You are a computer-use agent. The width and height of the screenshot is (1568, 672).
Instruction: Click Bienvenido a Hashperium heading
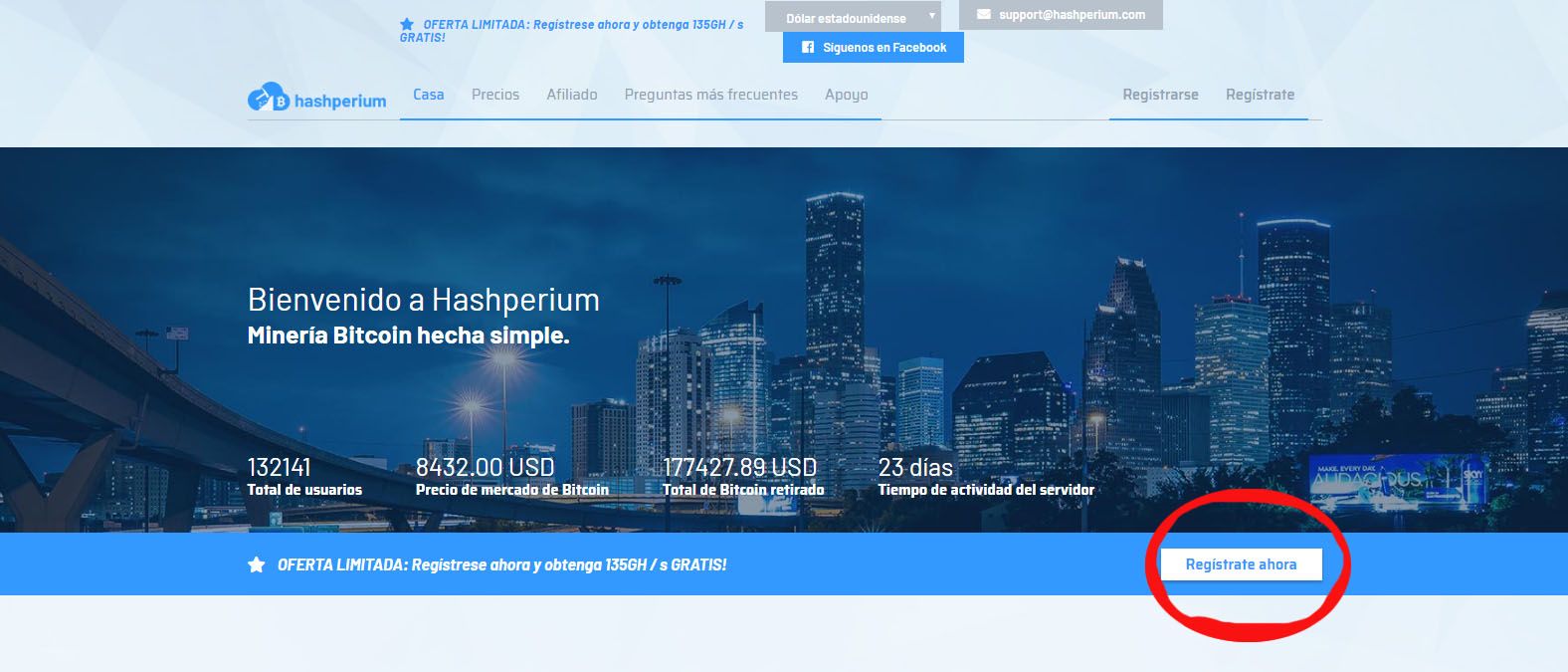click(424, 300)
